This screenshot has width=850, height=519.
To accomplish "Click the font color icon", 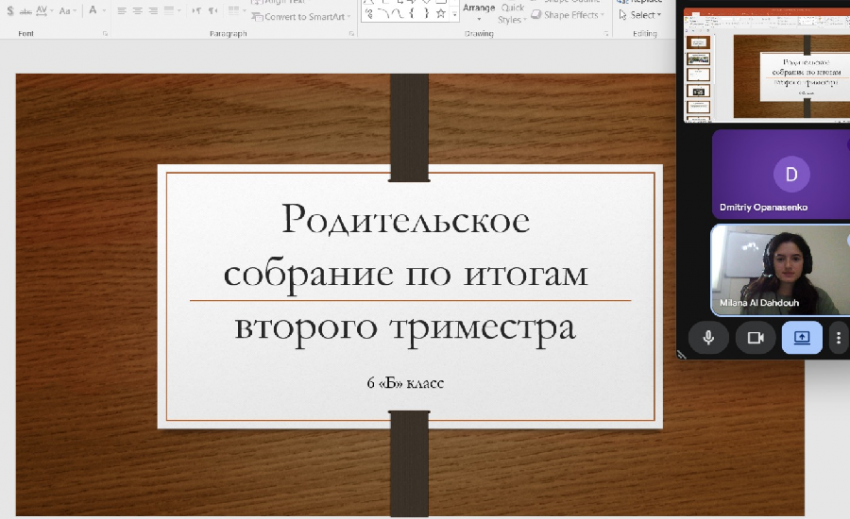I will pos(92,11).
